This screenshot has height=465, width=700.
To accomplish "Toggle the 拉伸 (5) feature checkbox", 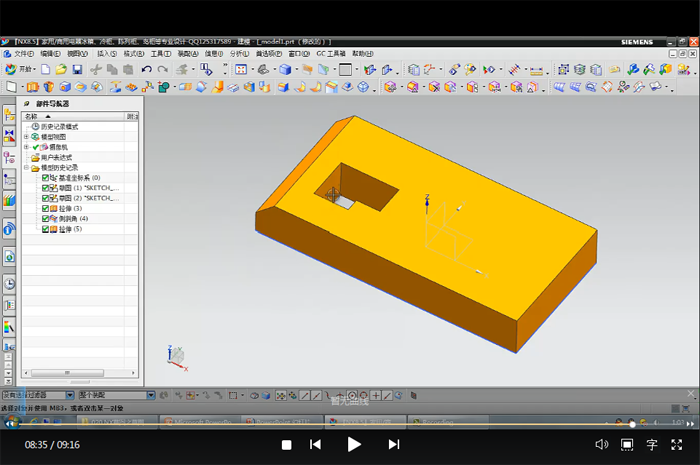I will click(x=45, y=229).
